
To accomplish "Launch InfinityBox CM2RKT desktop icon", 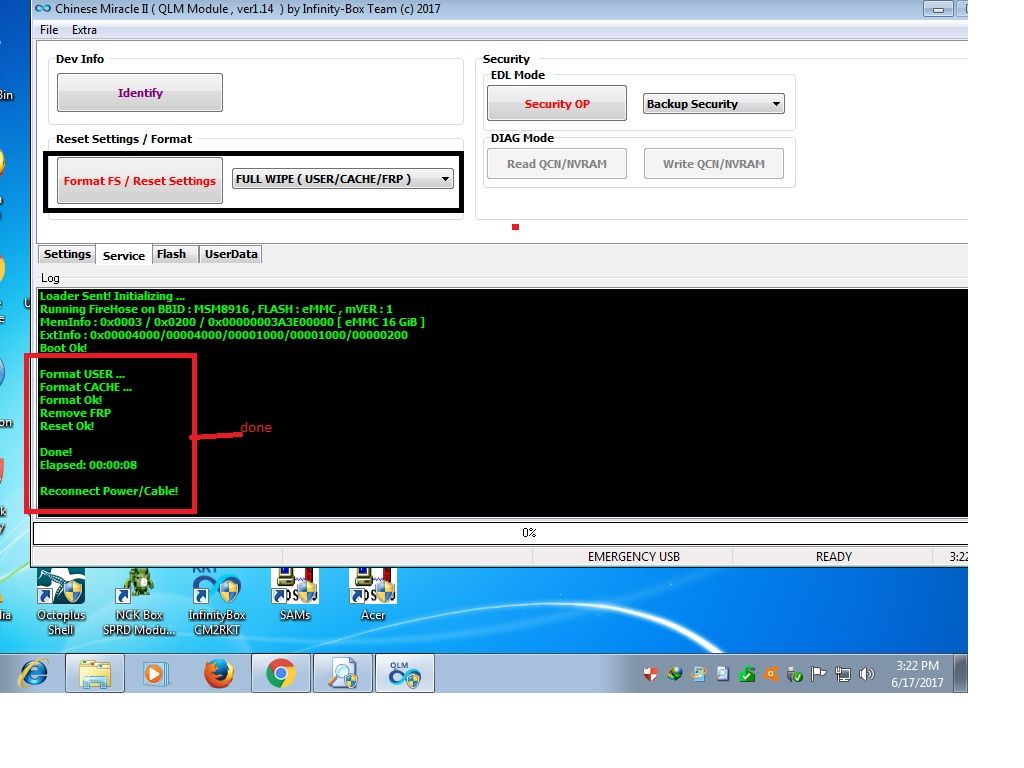I will click(x=216, y=590).
